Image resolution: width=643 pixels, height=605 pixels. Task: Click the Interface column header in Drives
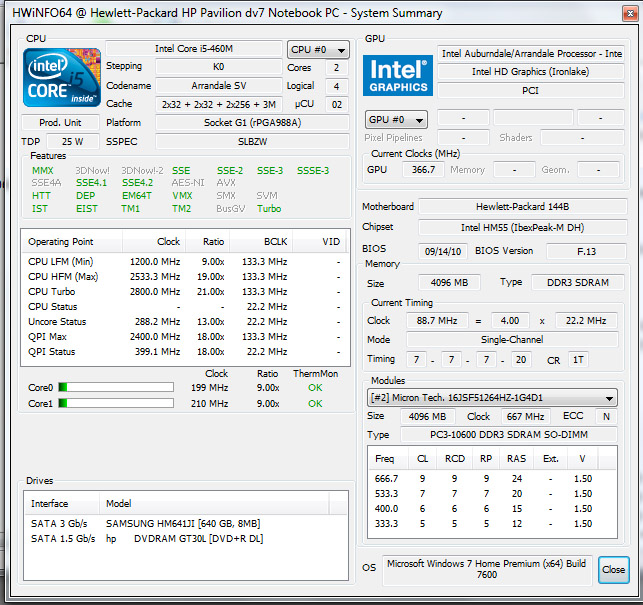[62, 503]
